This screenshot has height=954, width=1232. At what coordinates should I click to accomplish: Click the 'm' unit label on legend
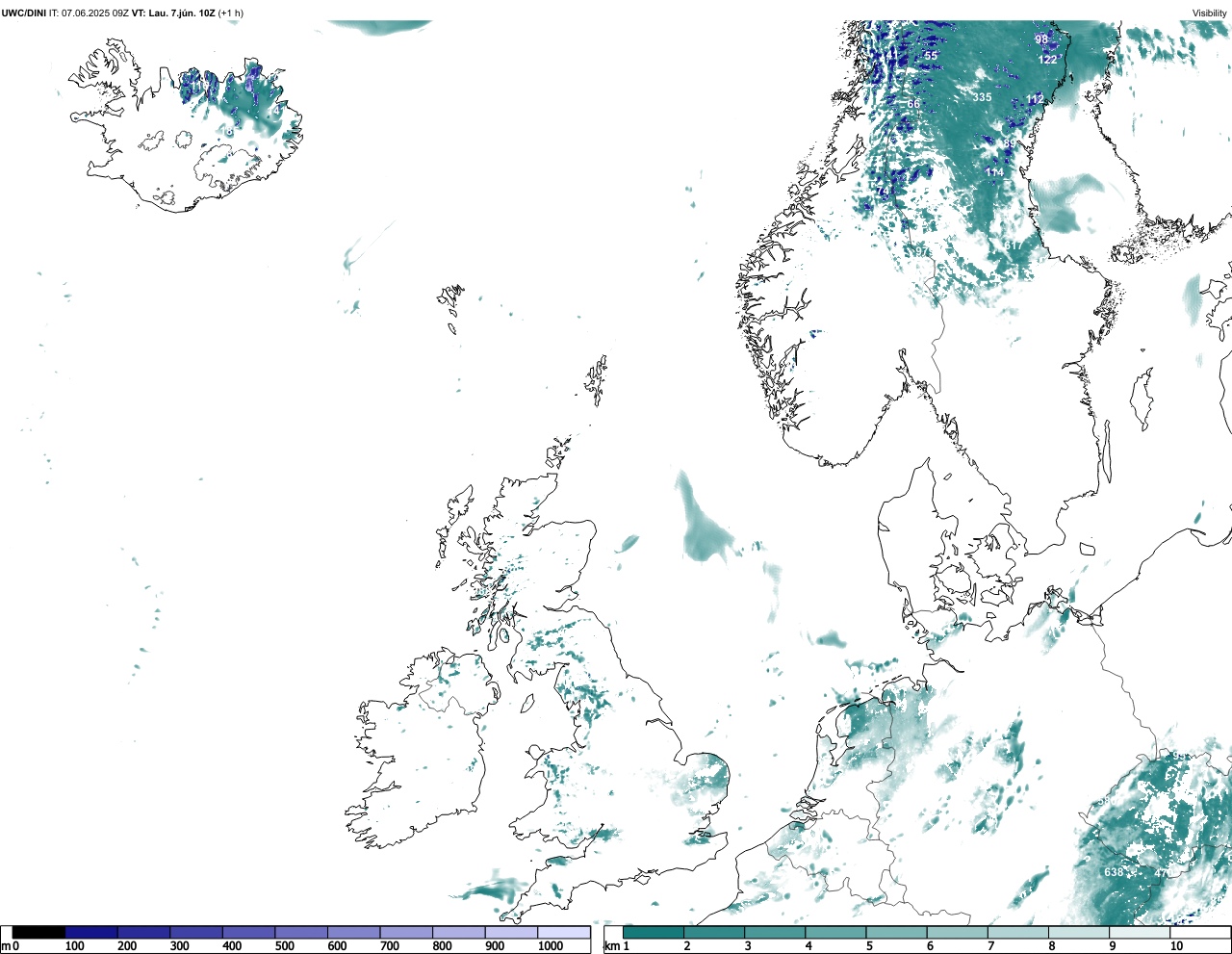coord(6,946)
